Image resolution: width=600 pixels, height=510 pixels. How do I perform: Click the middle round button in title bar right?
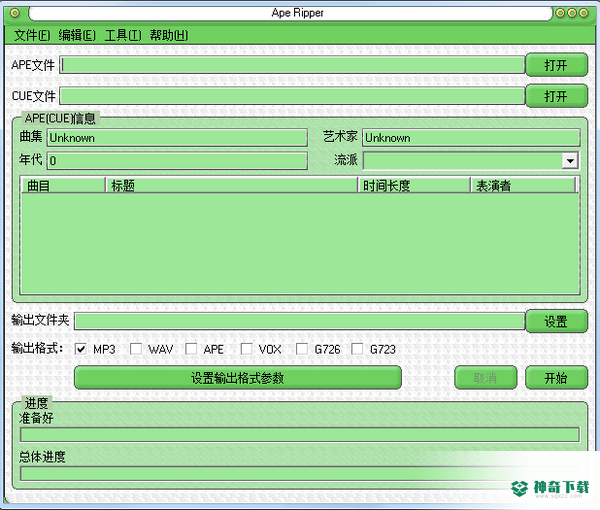click(x=572, y=13)
